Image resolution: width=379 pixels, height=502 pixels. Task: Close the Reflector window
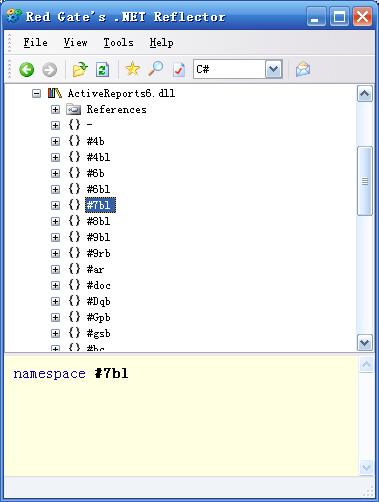tap(363, 17)
